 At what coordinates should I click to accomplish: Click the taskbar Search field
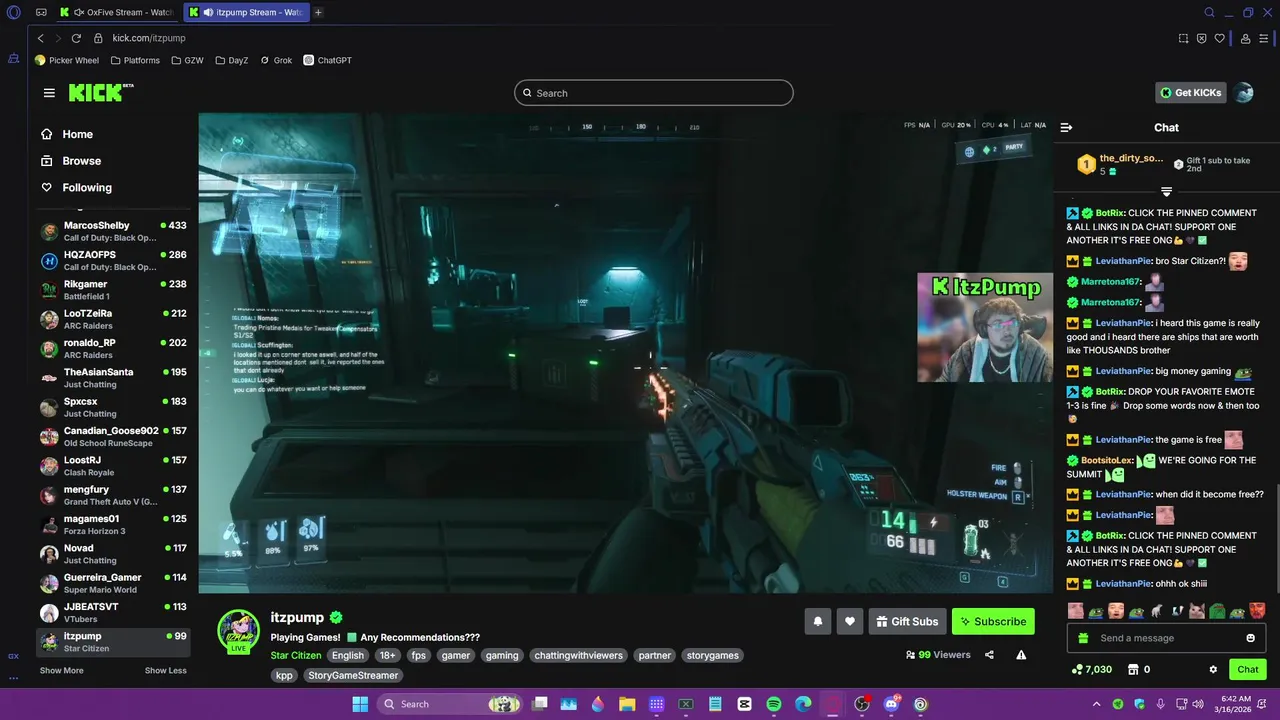point(450,704)
